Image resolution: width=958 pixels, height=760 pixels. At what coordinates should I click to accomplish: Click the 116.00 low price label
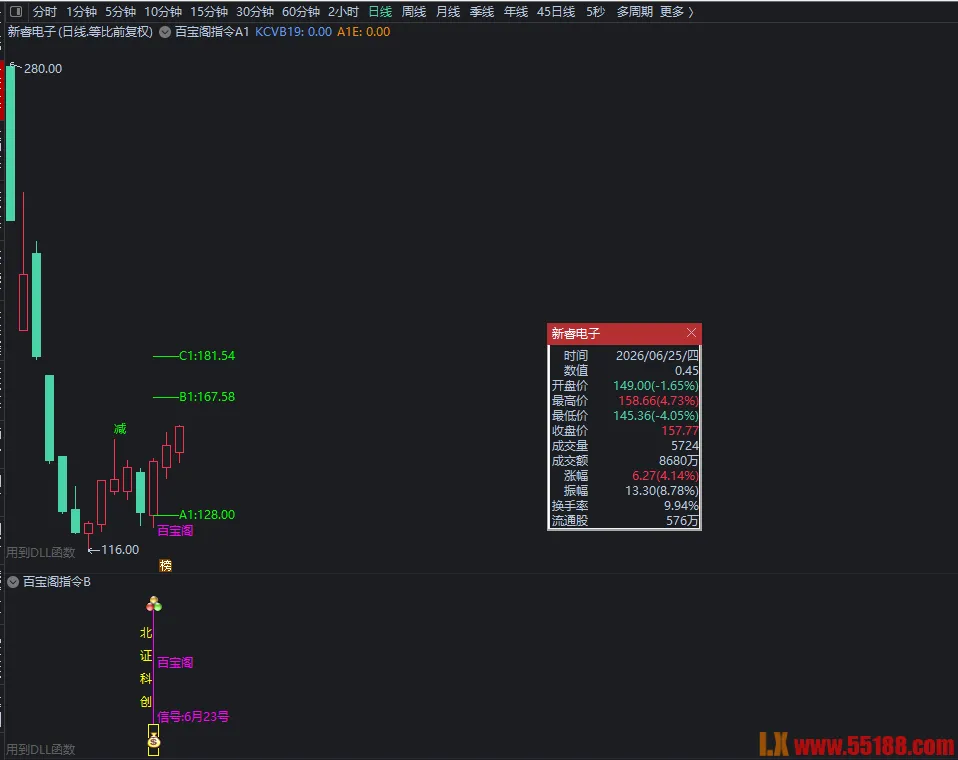pyautogui.click(x=120, y=550)
